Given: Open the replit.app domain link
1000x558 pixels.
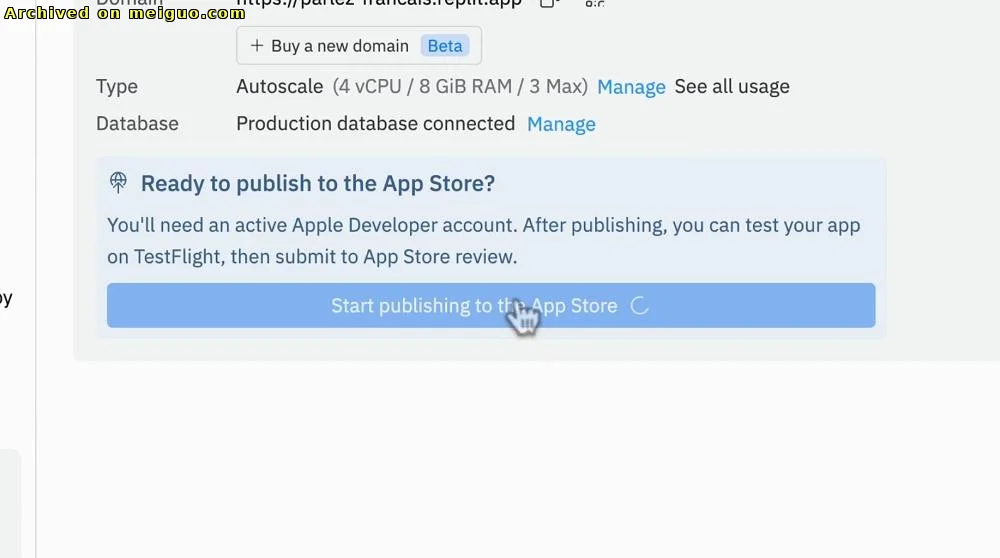Looking at the screenshot, I should point(379,3).
